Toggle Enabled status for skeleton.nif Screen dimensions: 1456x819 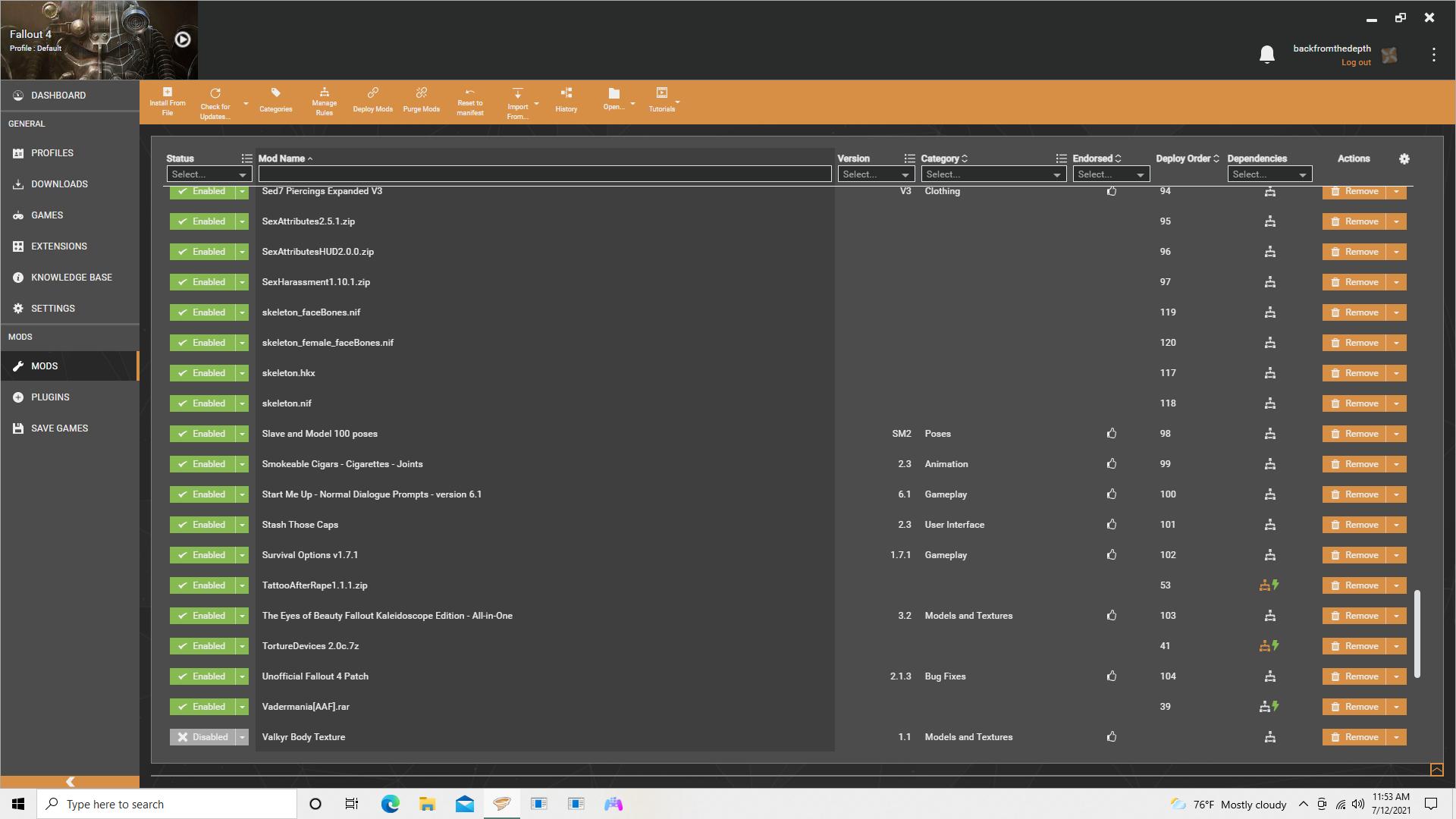202,403
